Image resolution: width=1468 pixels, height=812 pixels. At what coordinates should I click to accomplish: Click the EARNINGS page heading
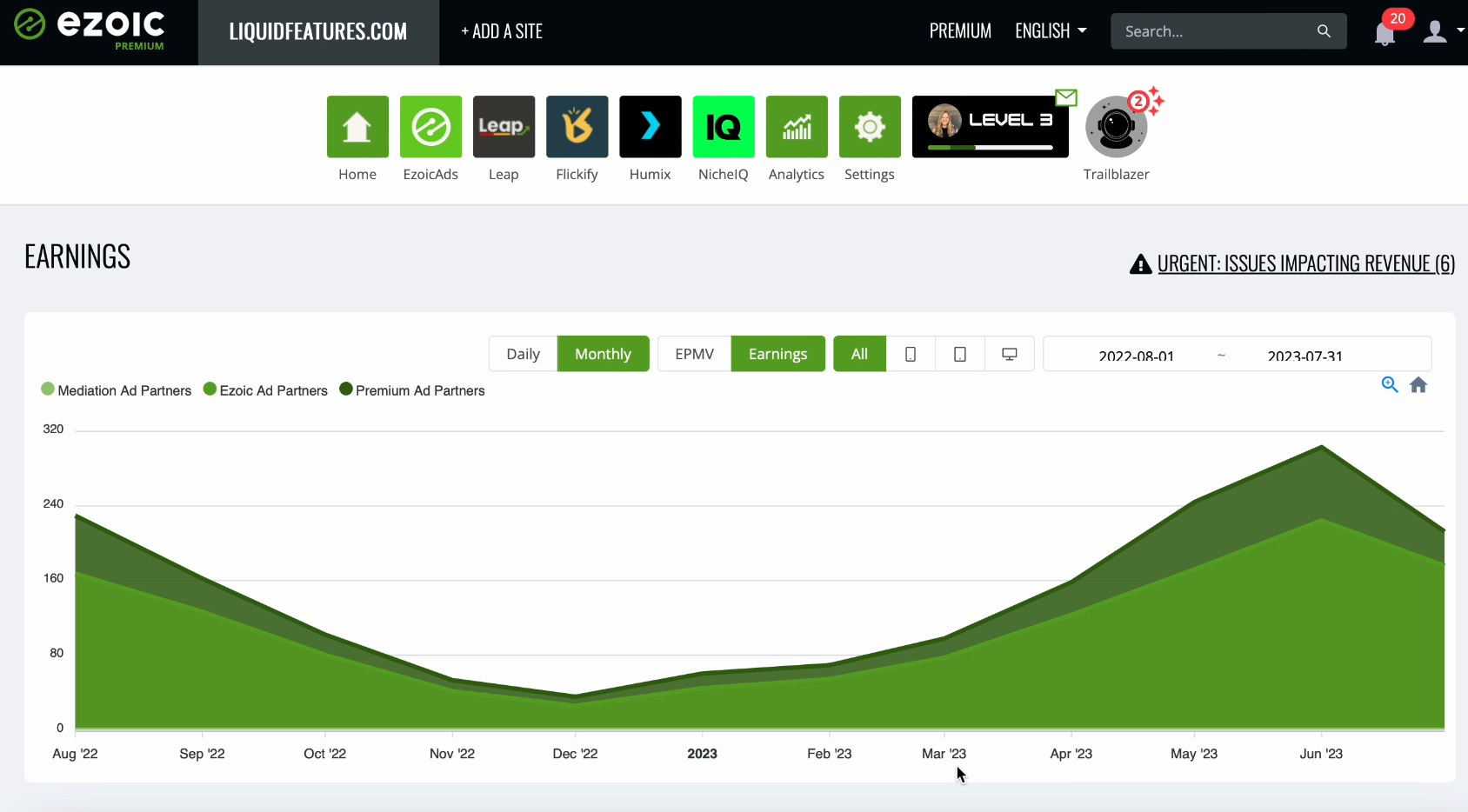point(77,256)
